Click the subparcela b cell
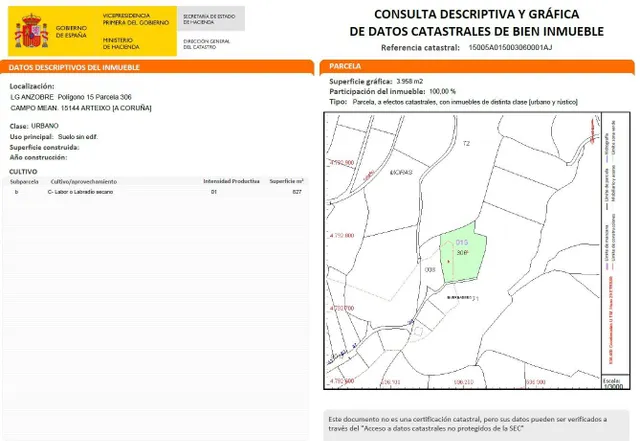The width and height of the screenshot is (640, 441). coord(16,192)
